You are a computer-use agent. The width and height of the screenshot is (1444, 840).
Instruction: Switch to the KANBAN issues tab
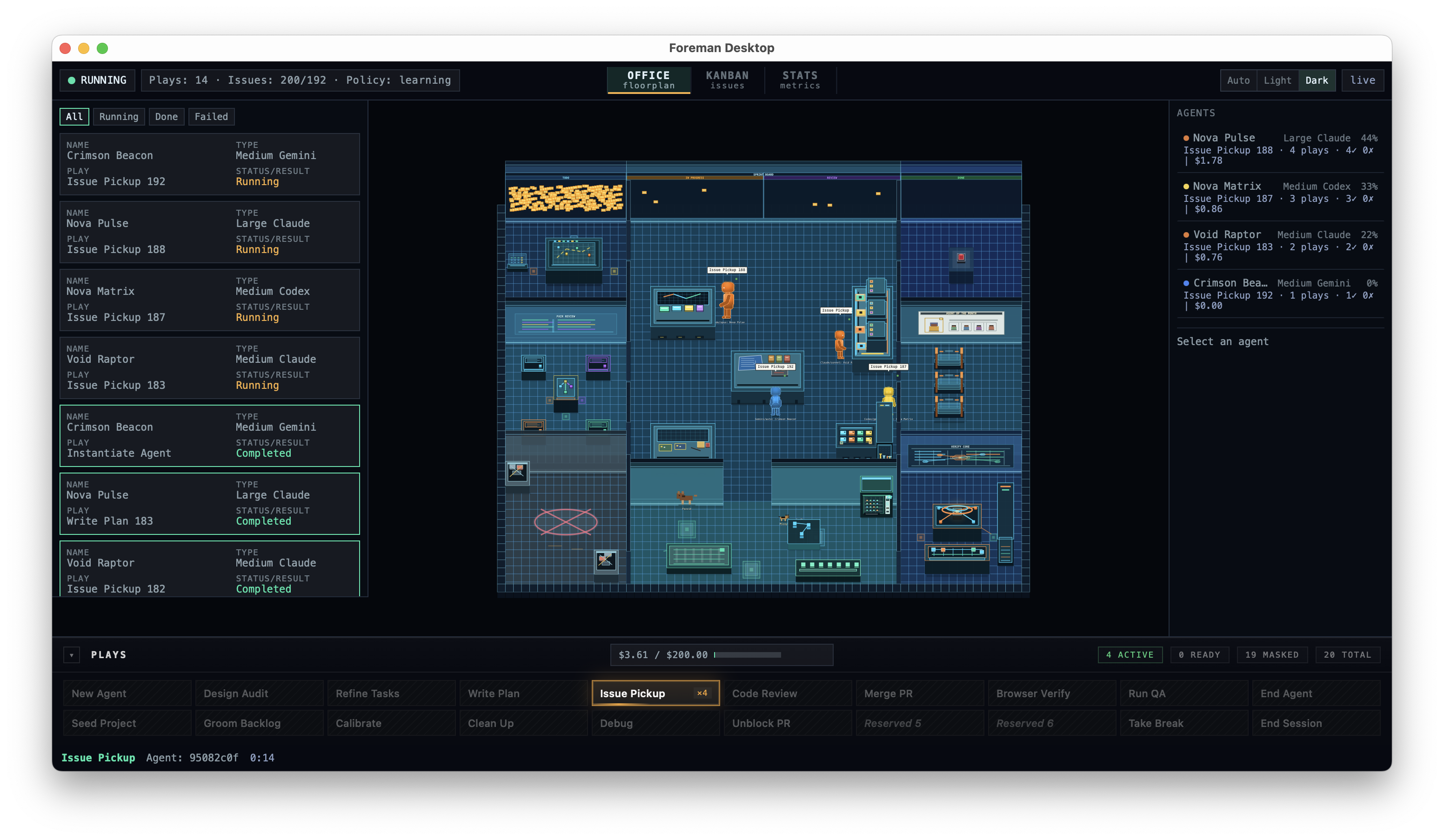click(x=727, y=80)
